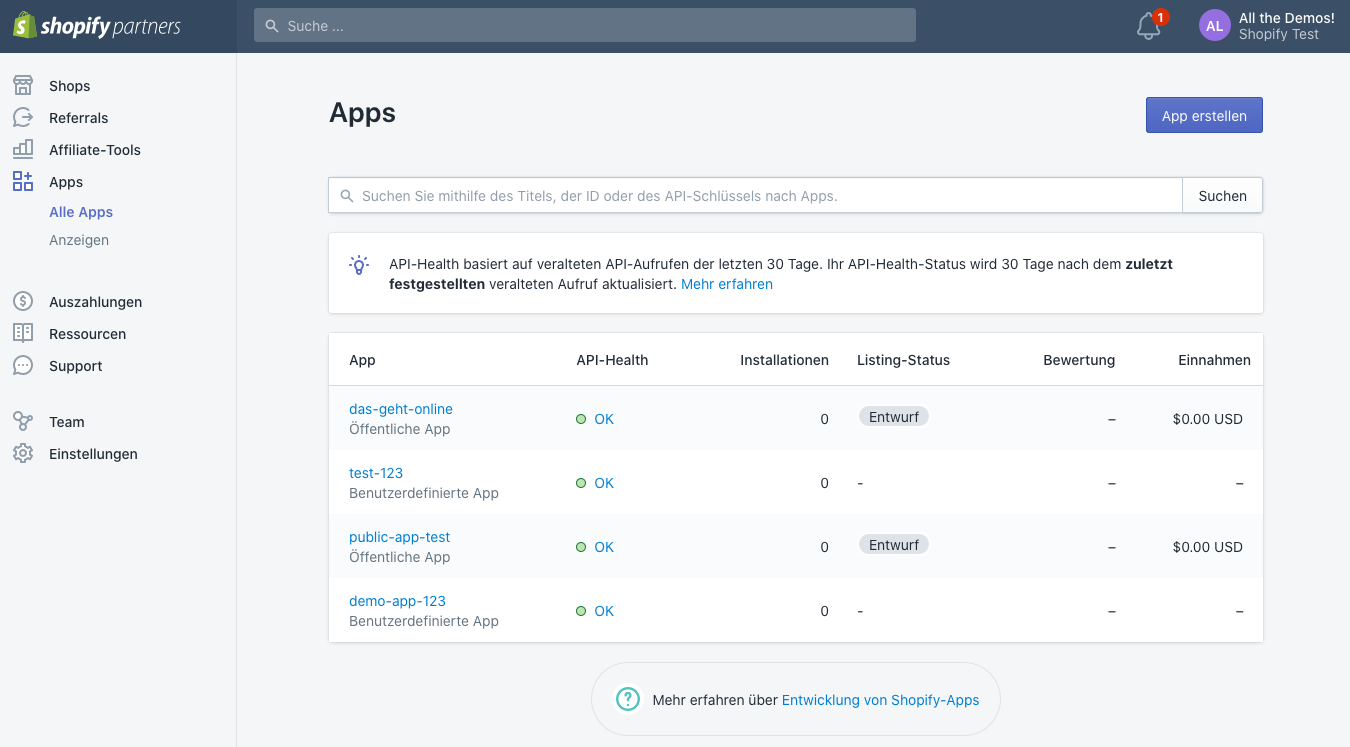
Task: Click the Listing-Status column header
Action: pyautogui.click(x=903, y=360)
